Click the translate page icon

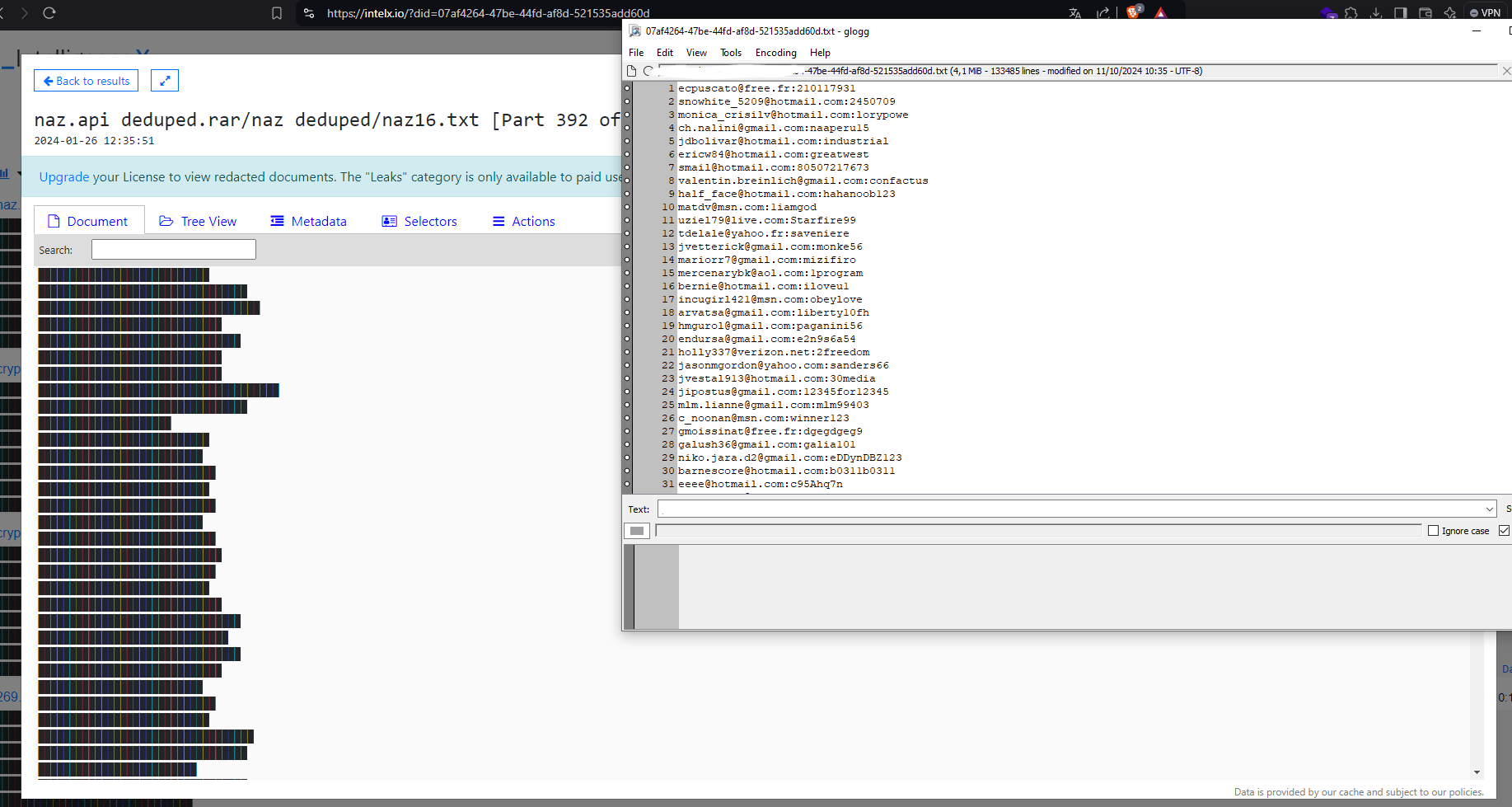1075,13
